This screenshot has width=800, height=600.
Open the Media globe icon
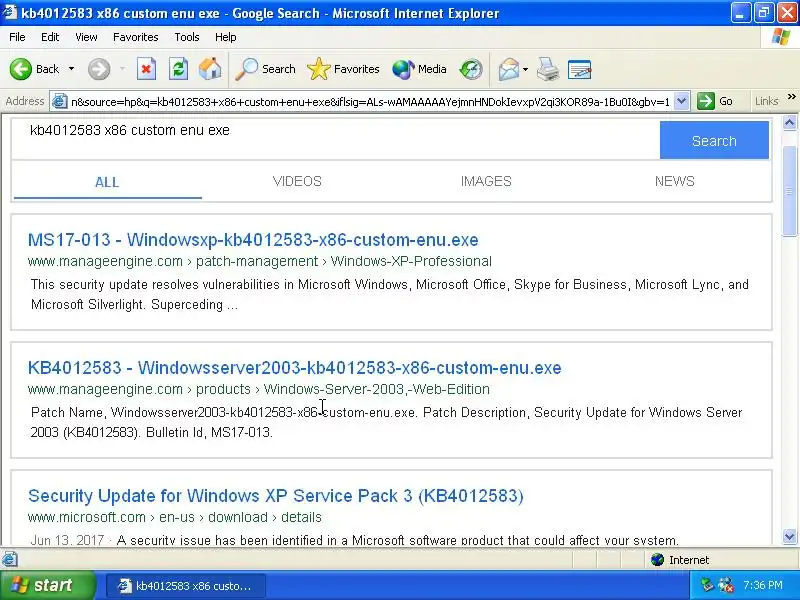403,69
